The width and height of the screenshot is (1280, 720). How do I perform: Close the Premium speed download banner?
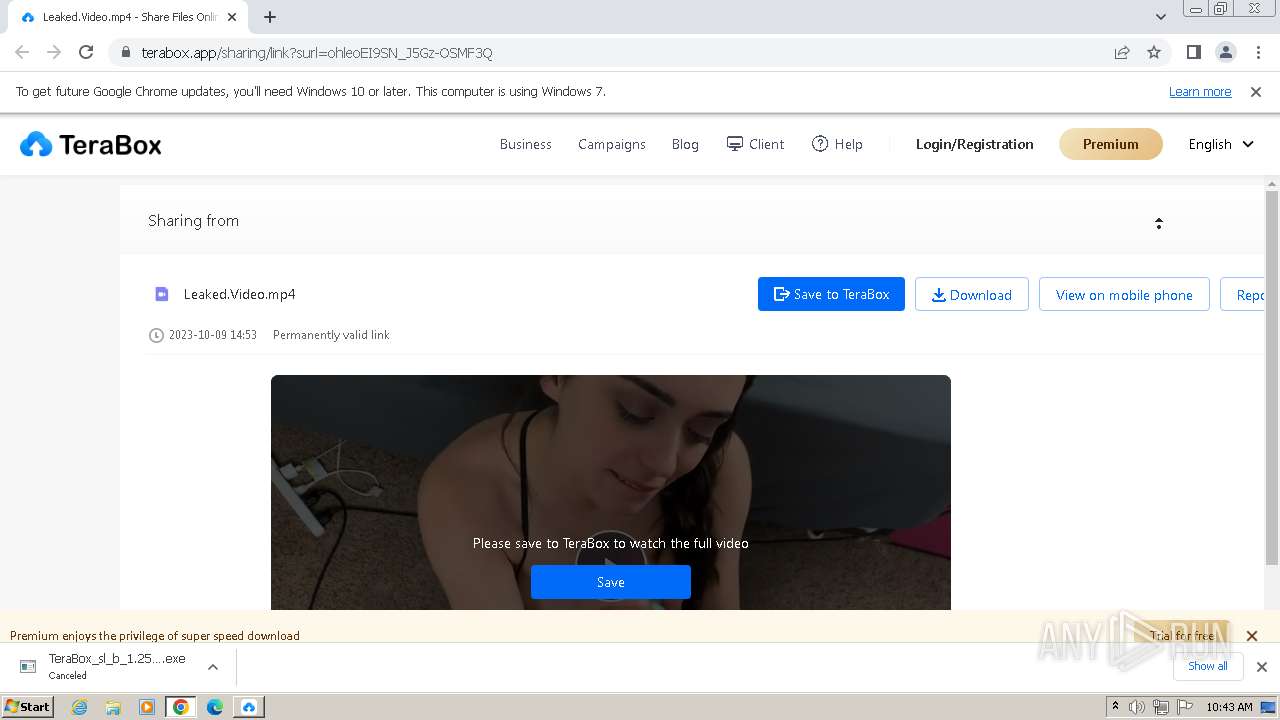1251,636
